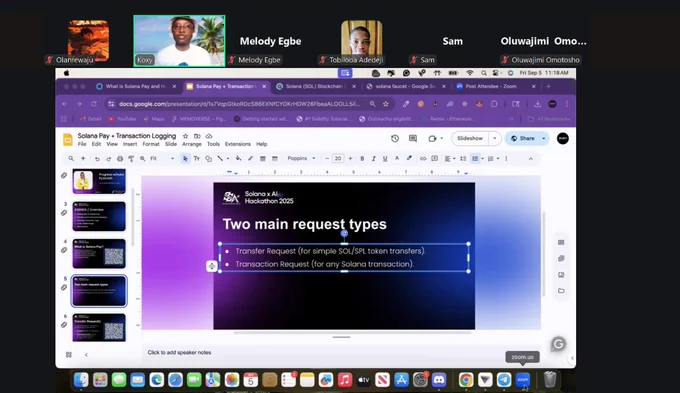Click the Share button
This screenshot has width=680, height=393.
pos(523,138)
